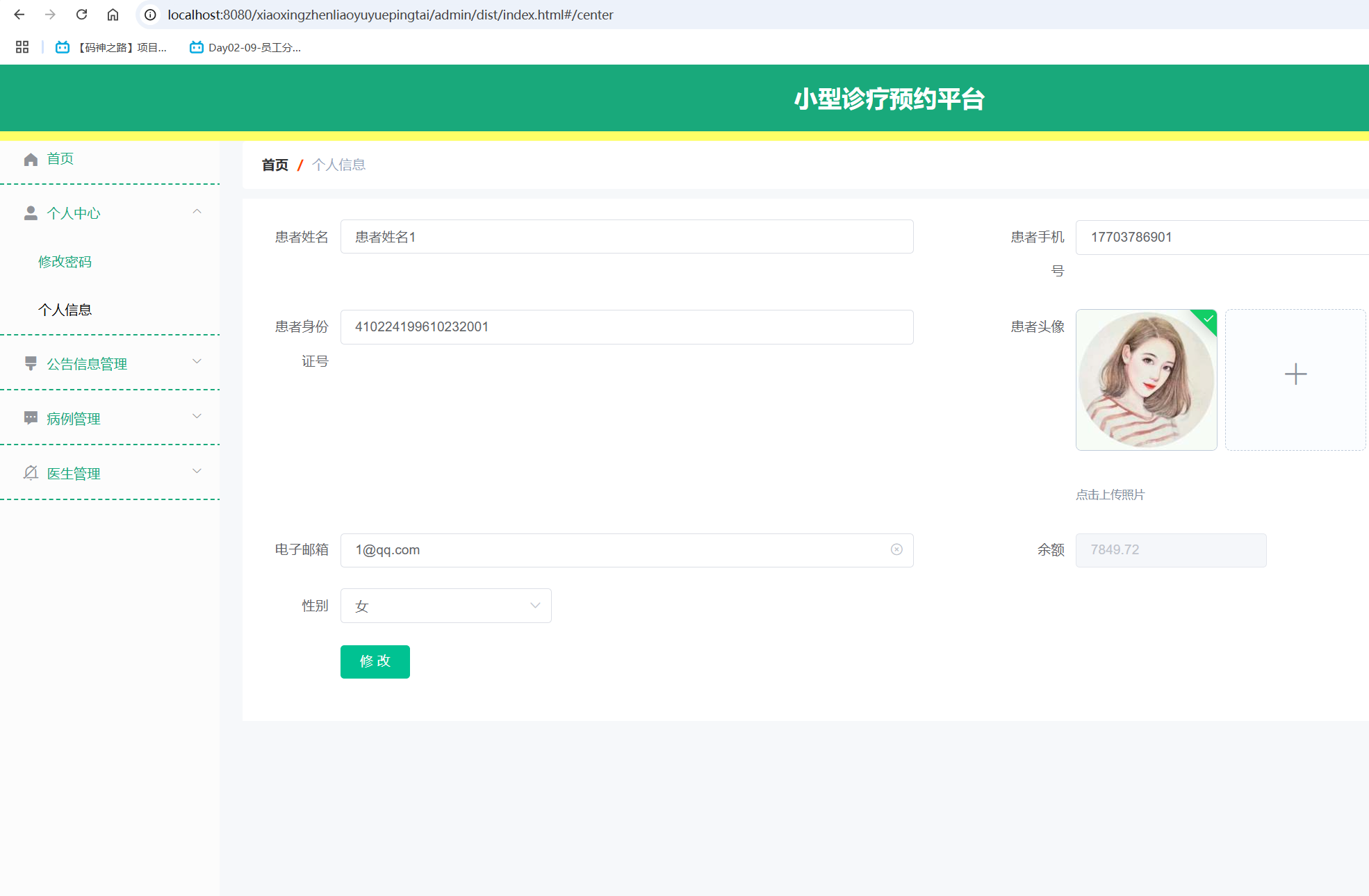
Task: Expand 医生管理 with its chevron
Action: 197,471
